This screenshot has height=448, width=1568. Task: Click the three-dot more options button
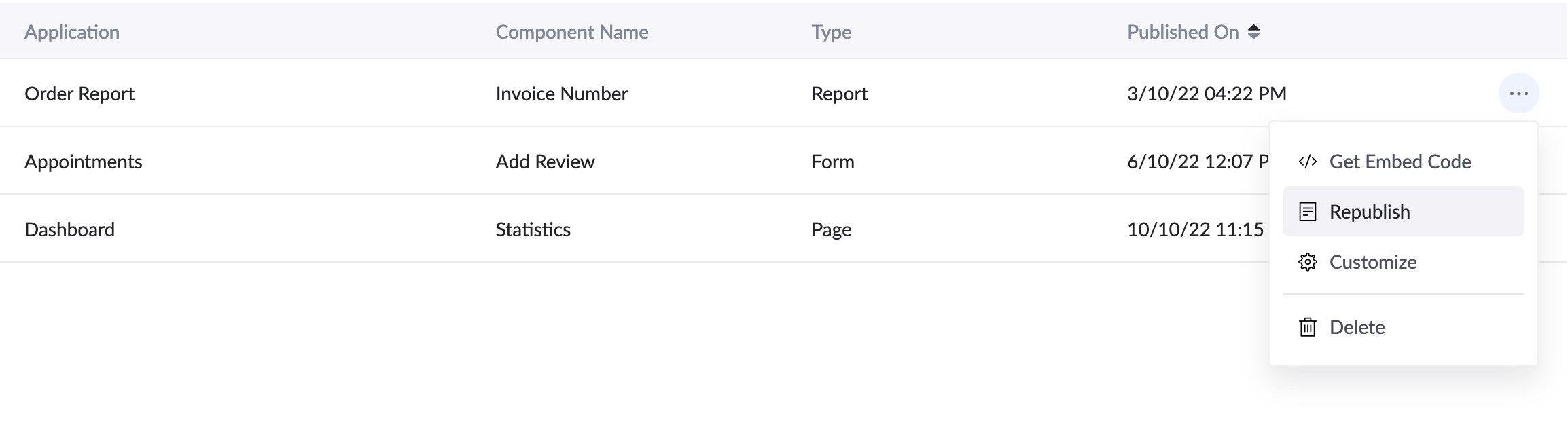coord(1518,94)
